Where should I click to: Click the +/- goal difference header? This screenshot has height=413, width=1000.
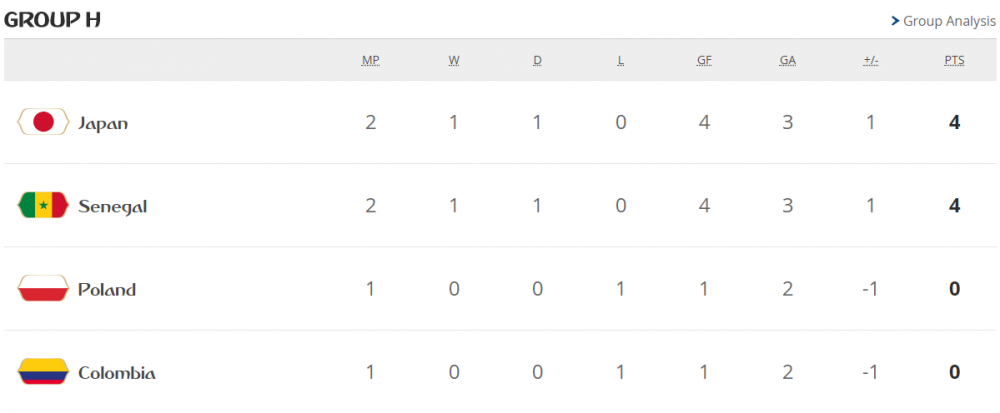coord(871,60)
